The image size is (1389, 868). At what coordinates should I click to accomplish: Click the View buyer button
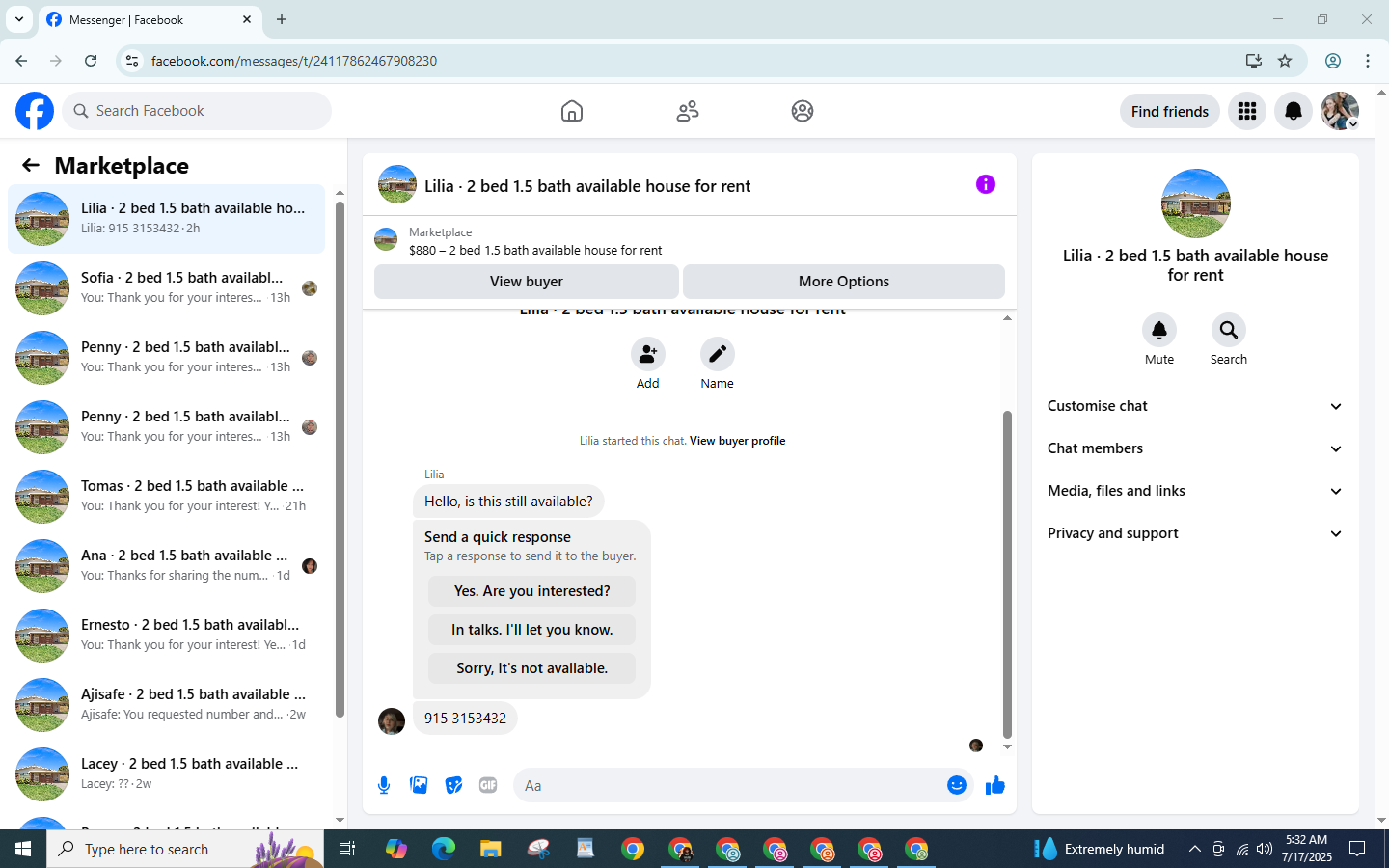[x=527, y=282]
